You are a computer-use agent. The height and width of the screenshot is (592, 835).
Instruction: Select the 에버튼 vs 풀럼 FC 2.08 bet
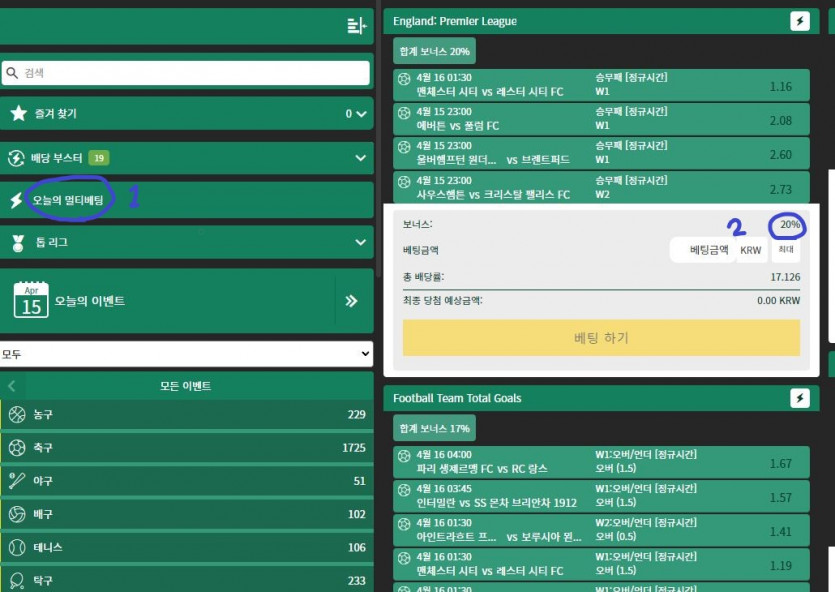(x=601, y=119)
